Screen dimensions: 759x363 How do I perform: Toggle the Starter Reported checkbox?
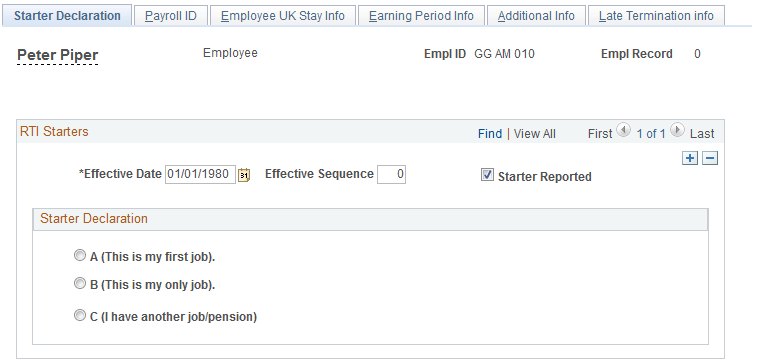487,175
